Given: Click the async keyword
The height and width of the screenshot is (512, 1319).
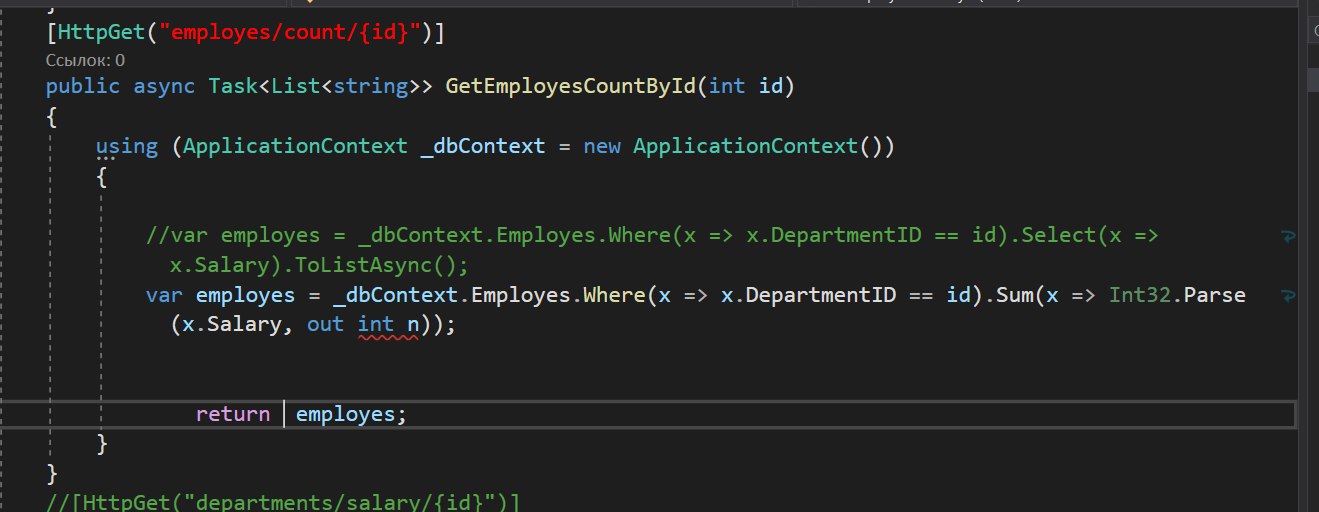Looking at the screenshot, I should (x=164, y=86).
